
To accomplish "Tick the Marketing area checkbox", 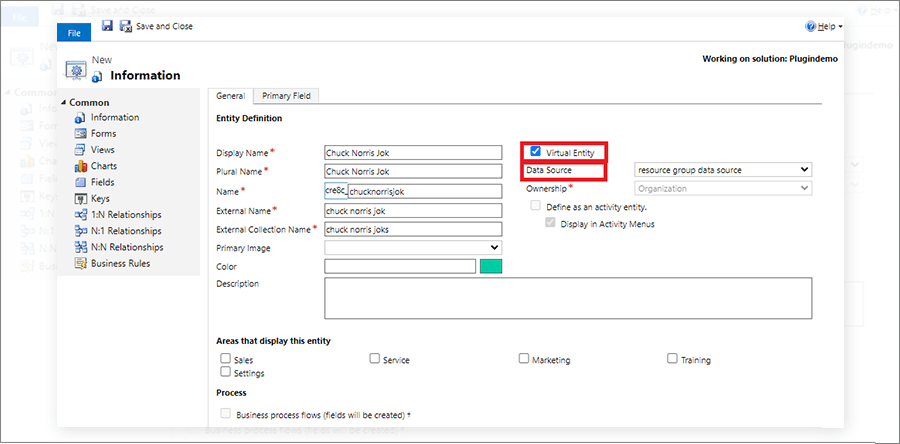I will [x=524, y=358].
